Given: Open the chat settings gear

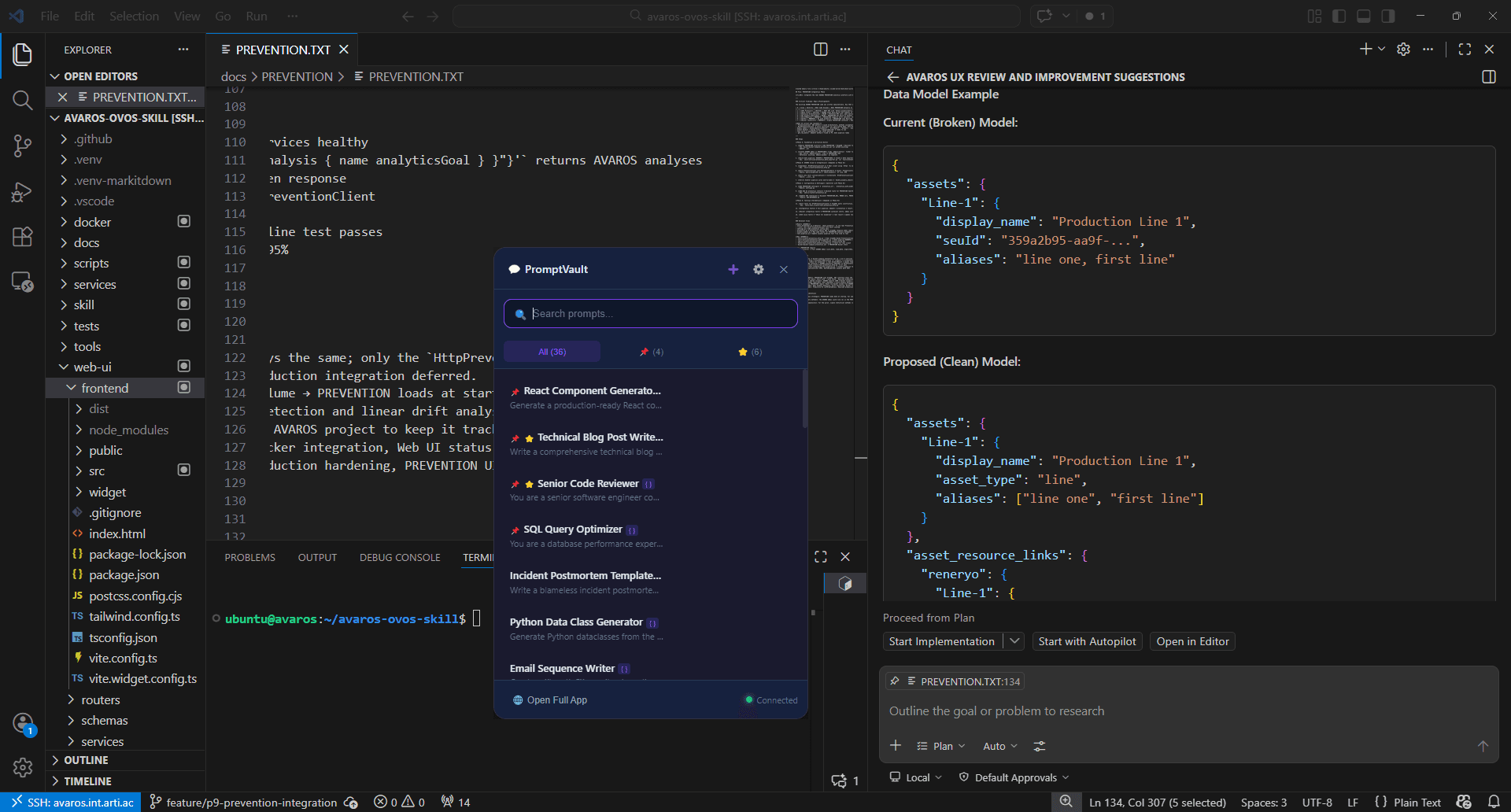Looking at the screenshot, I should (x=1404, y=49).
